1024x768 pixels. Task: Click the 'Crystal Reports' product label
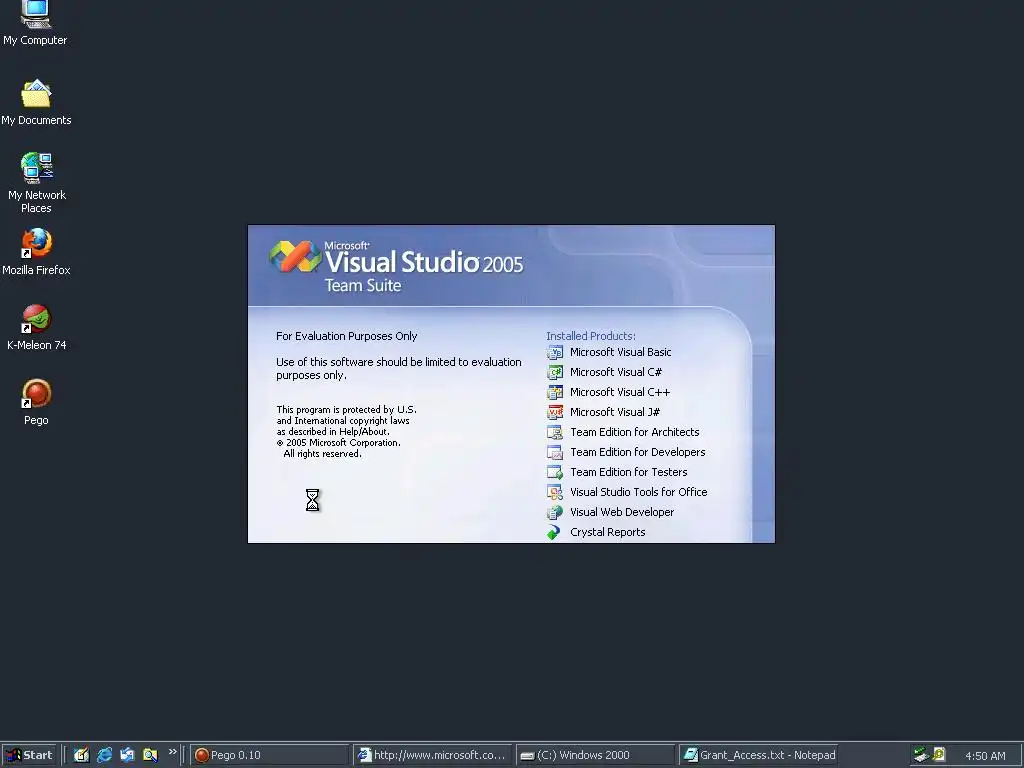coord(607,532)
